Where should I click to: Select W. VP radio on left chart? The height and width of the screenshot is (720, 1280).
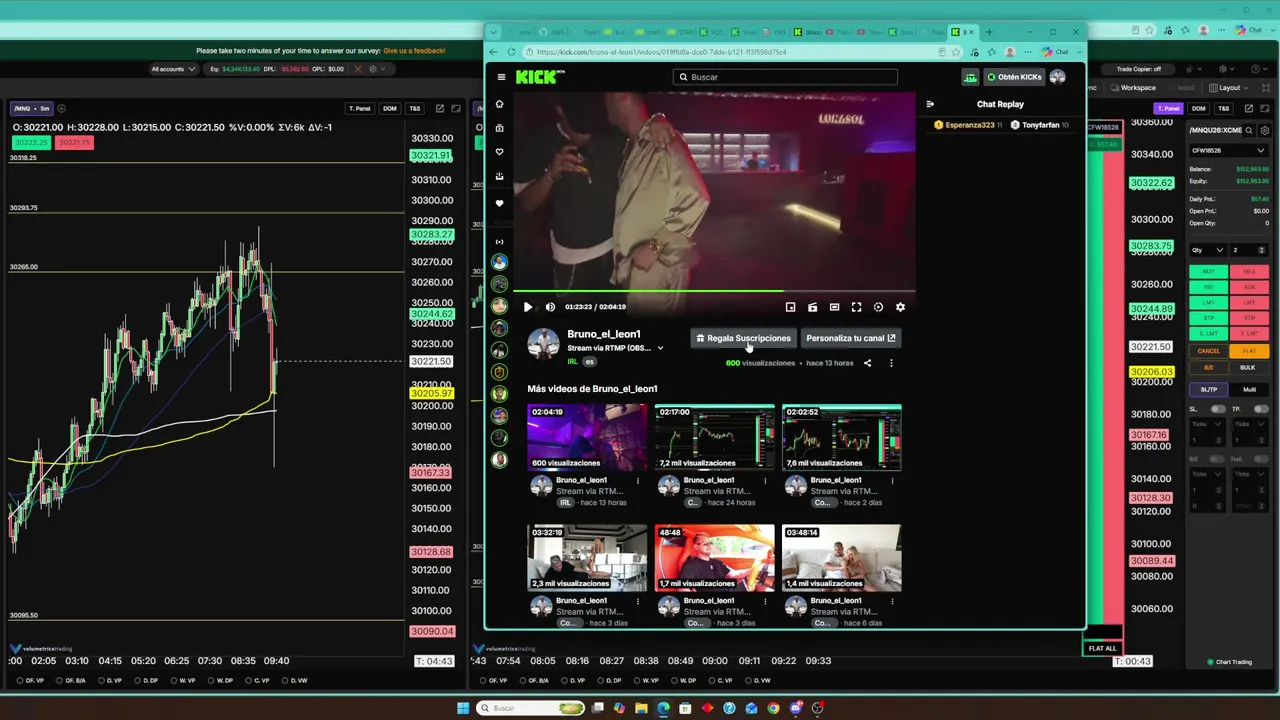coord(173,681)
